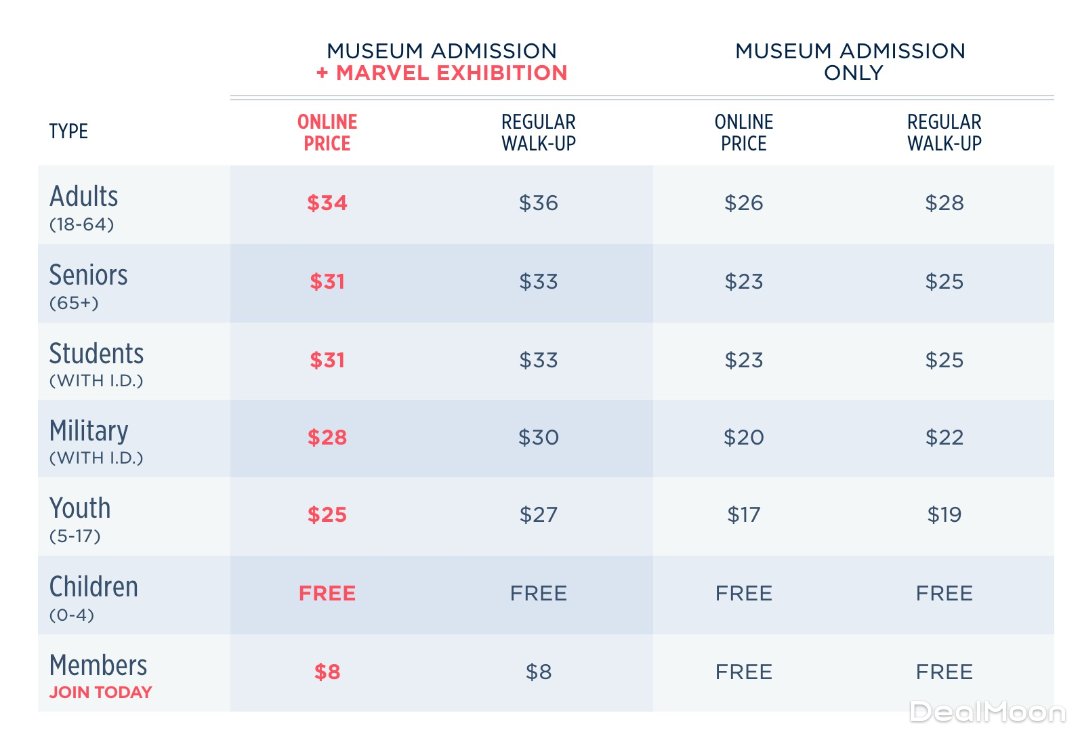1080x736 pixels.
Task: Click the red ONLINE PRICE column header
Action: click(x=327, y=132)
